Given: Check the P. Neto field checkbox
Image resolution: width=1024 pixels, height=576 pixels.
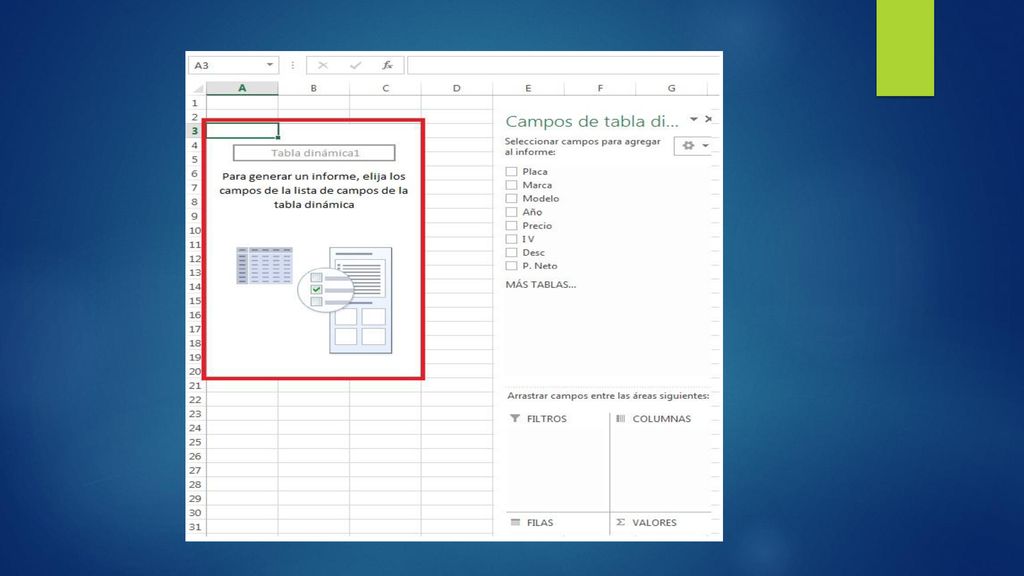Looking at the screenshot, I should [511, 266].
